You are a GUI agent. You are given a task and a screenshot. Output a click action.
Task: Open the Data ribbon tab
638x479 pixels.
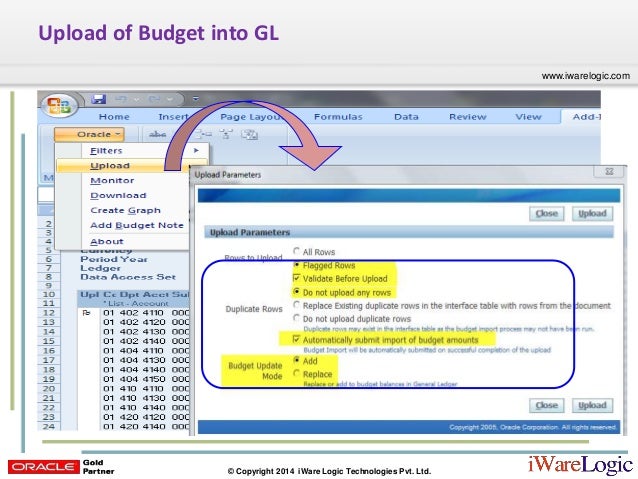tap(406, 117)
